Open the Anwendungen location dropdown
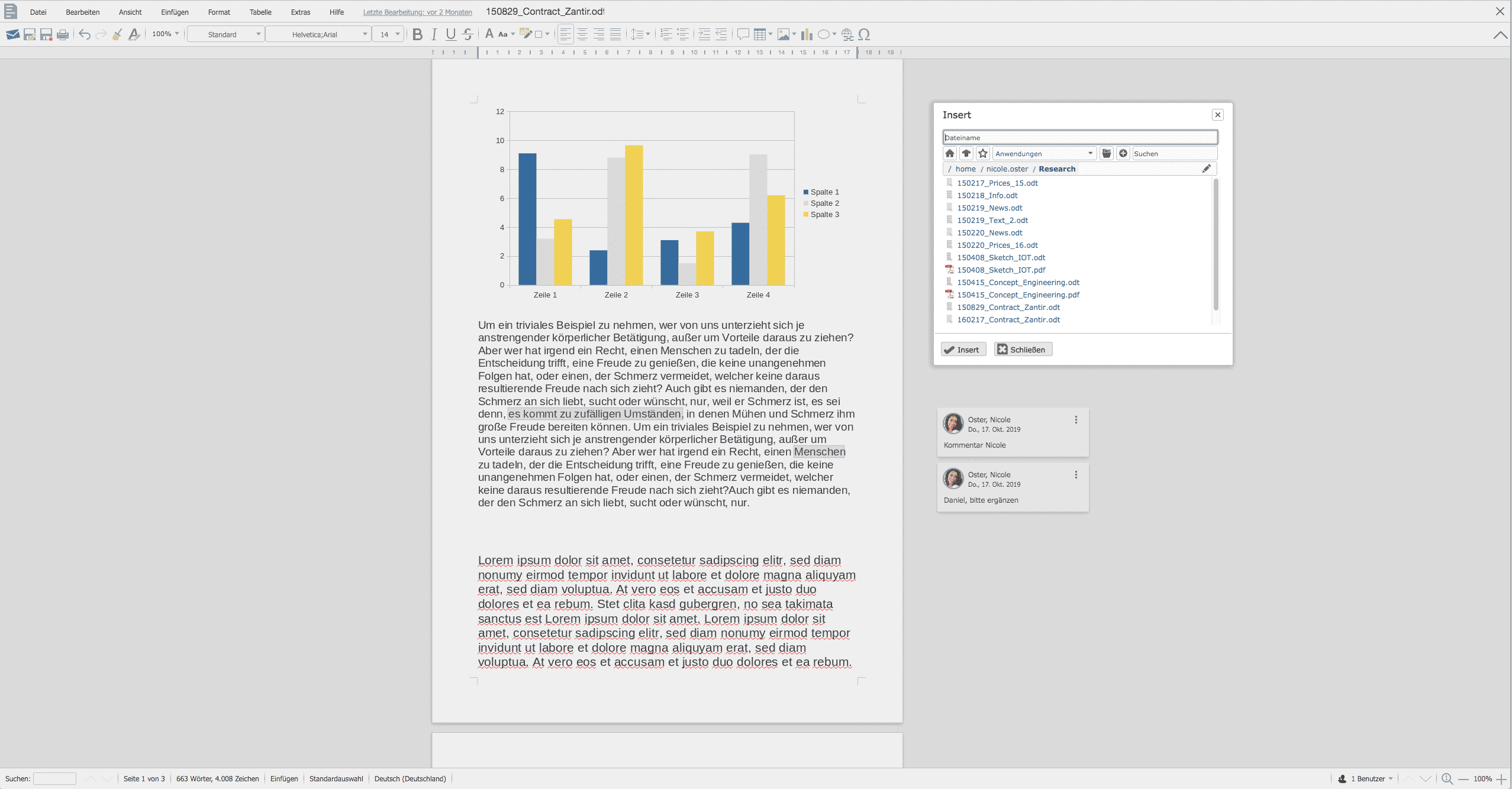 click(1090, 153)
